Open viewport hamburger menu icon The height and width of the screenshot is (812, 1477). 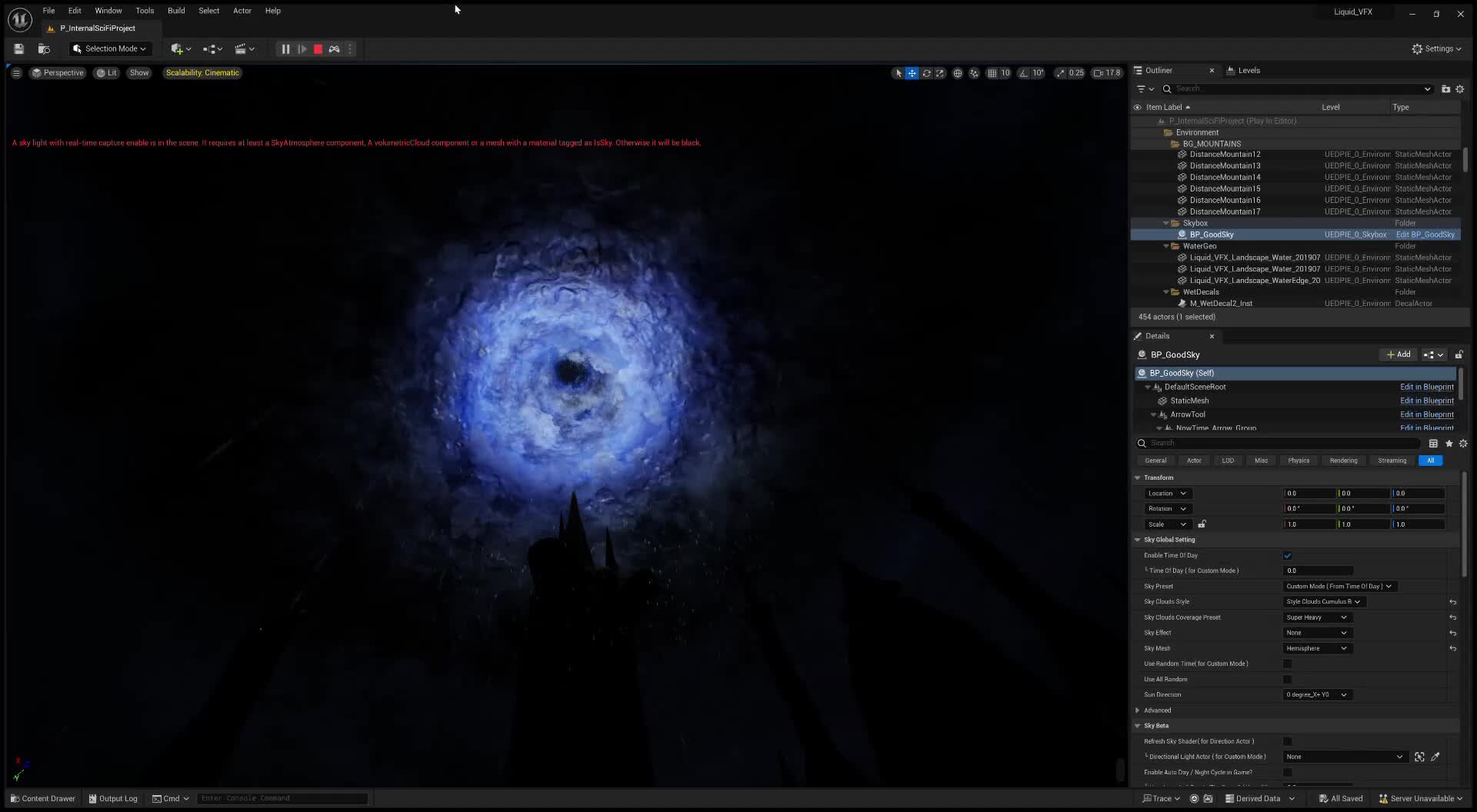pyautogui.click(x=15, y=73)
